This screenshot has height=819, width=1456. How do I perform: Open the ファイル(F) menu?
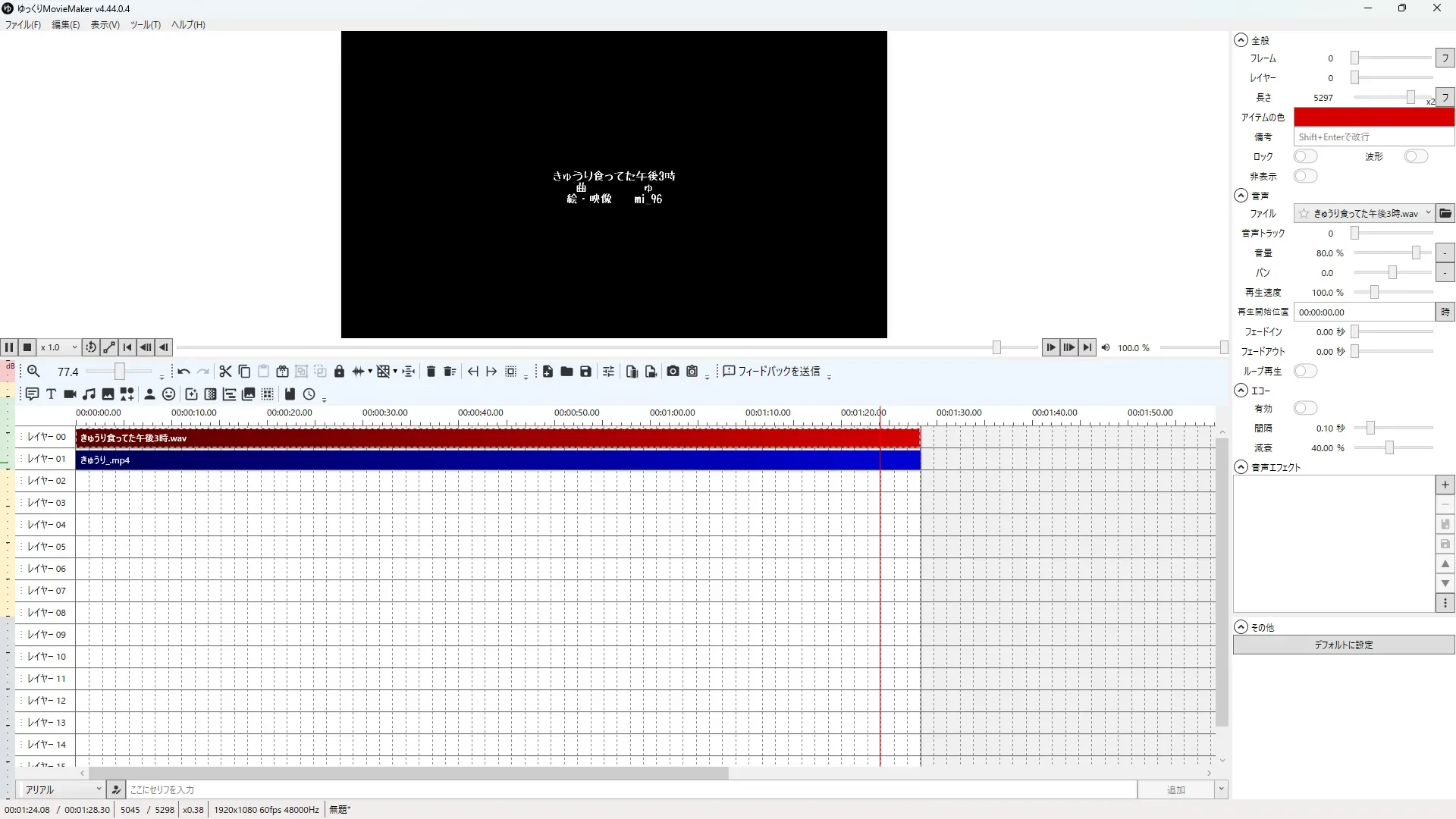pos(23,25)
